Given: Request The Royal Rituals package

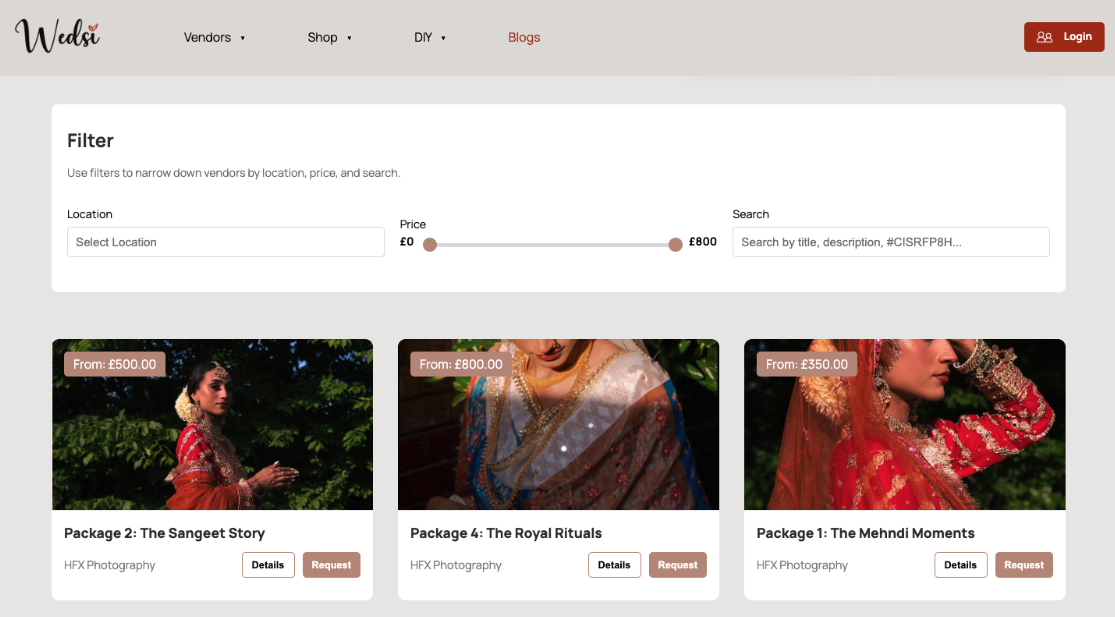Looking at the screenshot, I should [x=677, y=565].
